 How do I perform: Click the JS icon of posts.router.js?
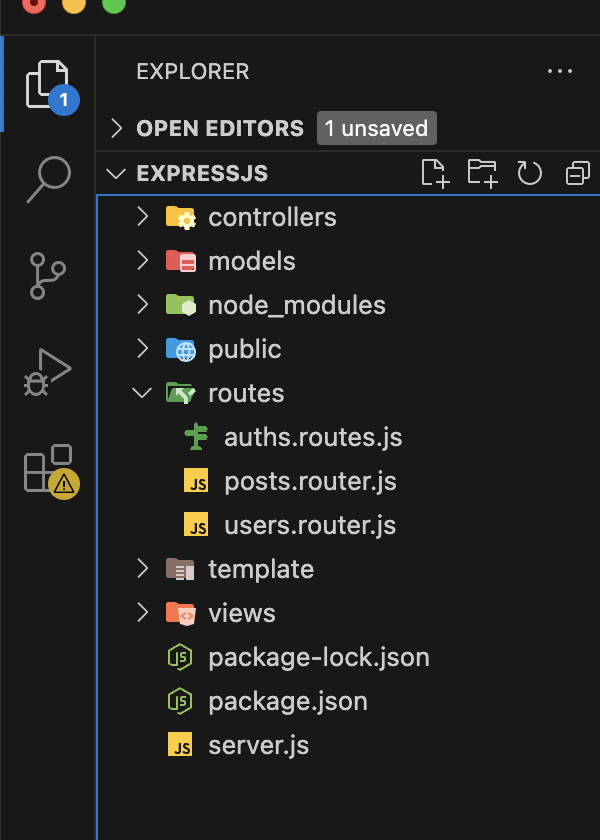[196, 481]
